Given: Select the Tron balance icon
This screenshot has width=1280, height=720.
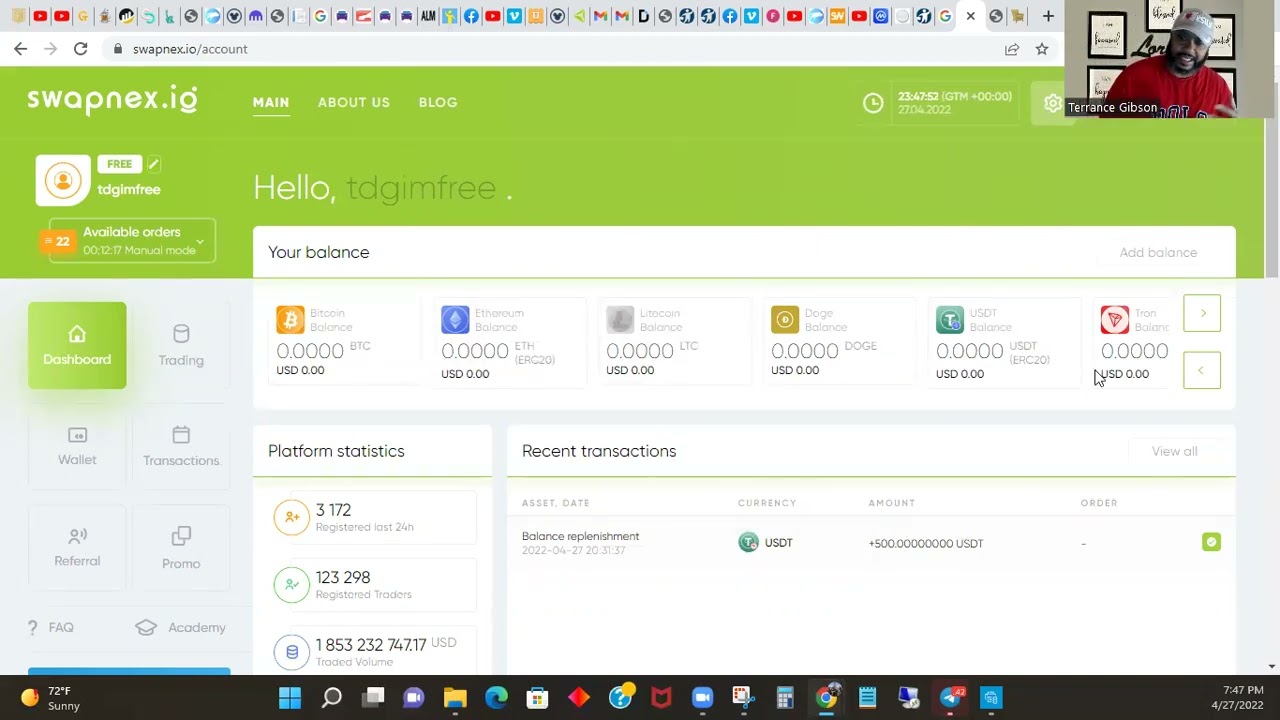Looking at the screenshot, I should click(1115, 320).
